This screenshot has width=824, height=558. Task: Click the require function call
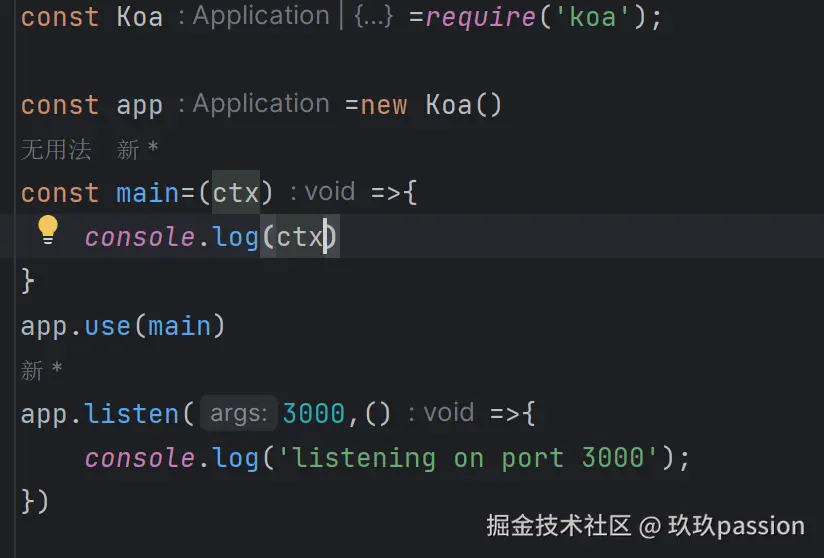[480, 17]
